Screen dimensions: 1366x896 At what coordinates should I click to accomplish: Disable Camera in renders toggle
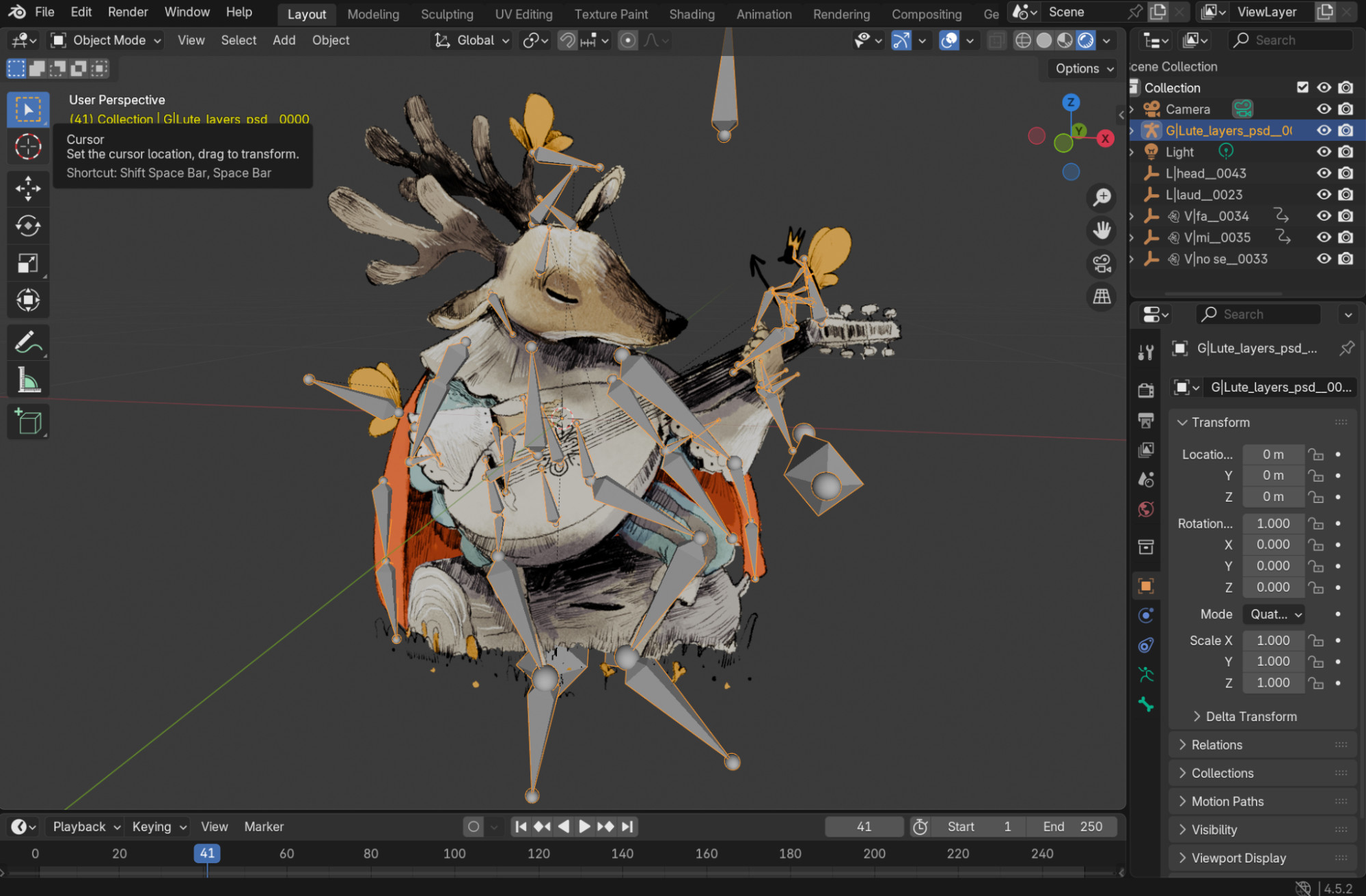[1345, 109]
